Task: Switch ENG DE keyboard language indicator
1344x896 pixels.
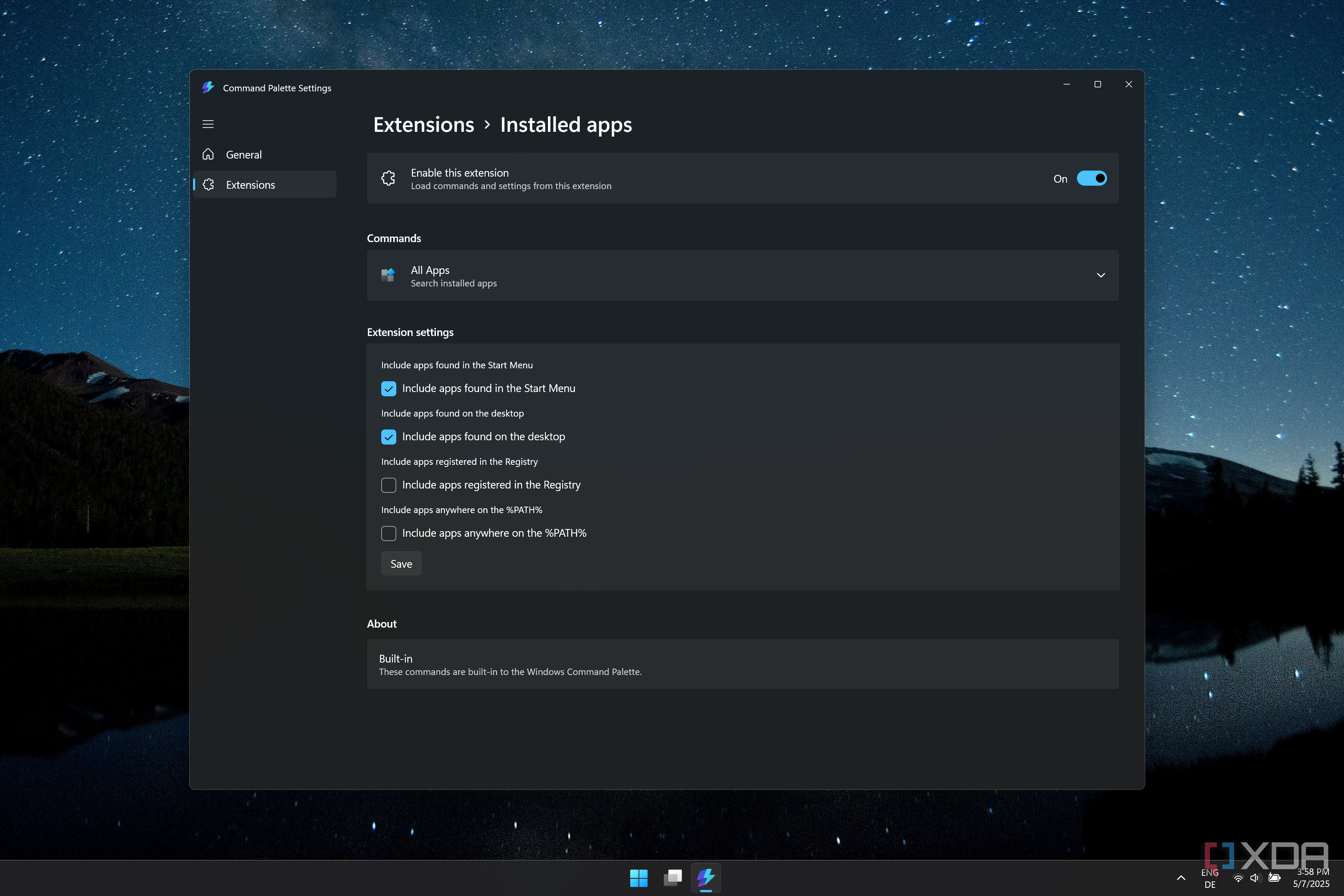Action: coord(1209,878)
